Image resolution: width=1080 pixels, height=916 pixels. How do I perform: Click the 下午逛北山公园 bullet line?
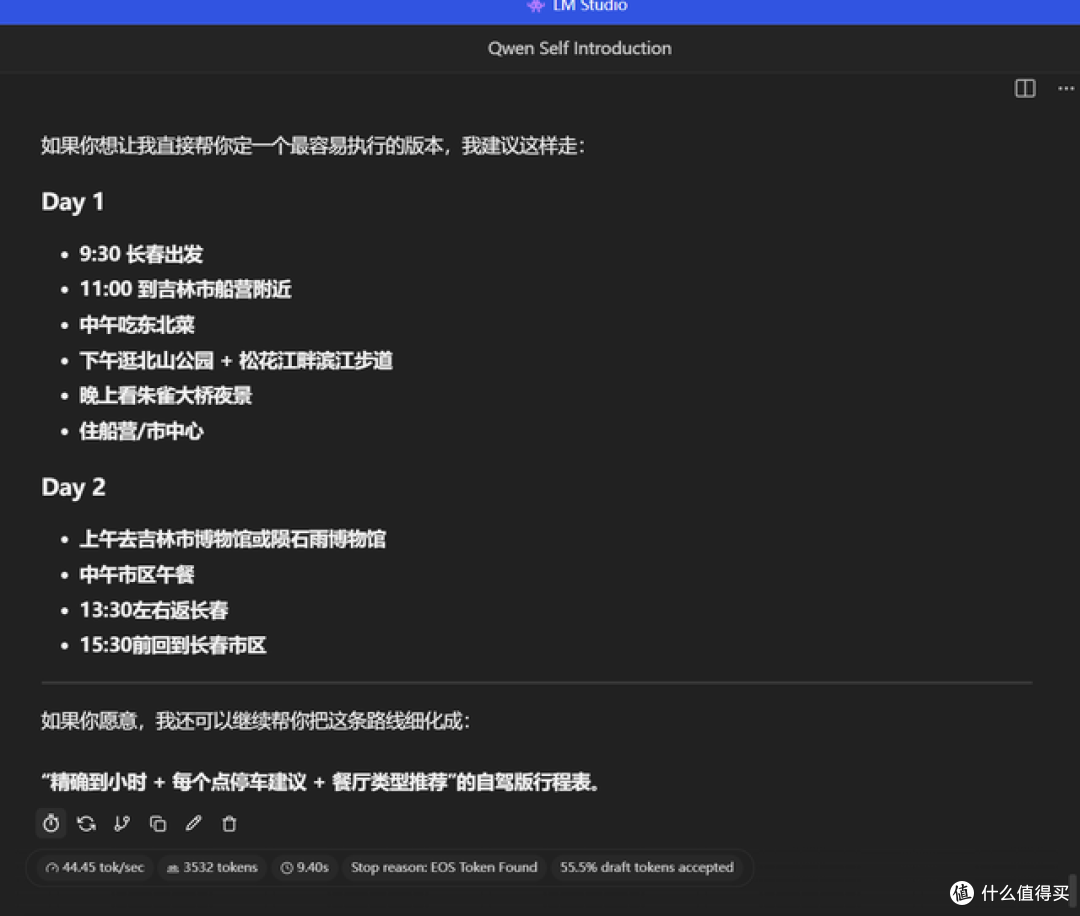tap(236, 360)
